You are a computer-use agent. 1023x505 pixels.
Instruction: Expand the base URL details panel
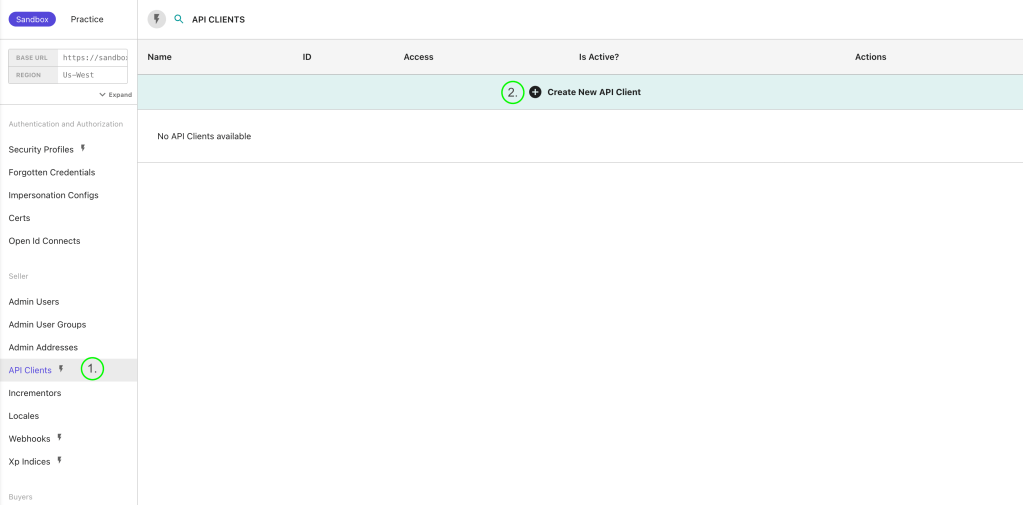point(115,95)
